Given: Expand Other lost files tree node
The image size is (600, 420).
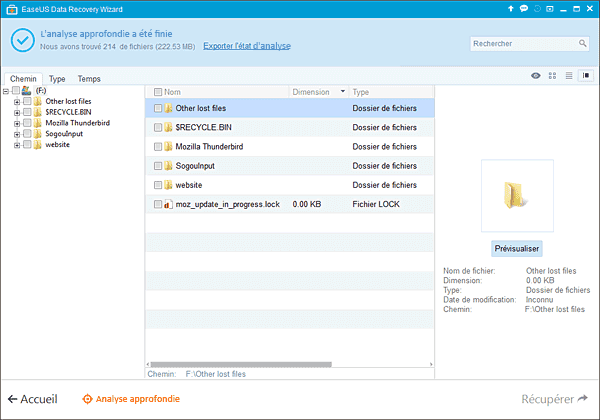Looking at the screenshot, I should 17,102.
